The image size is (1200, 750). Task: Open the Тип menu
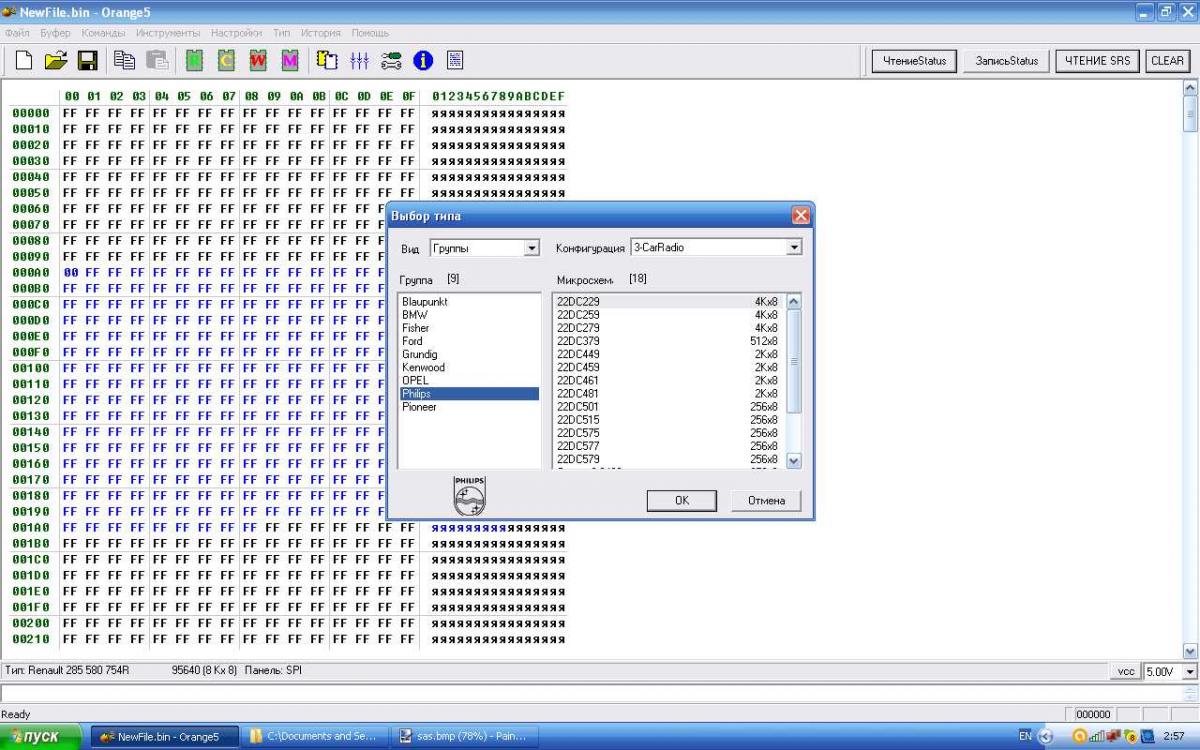(x=282, y=33)
